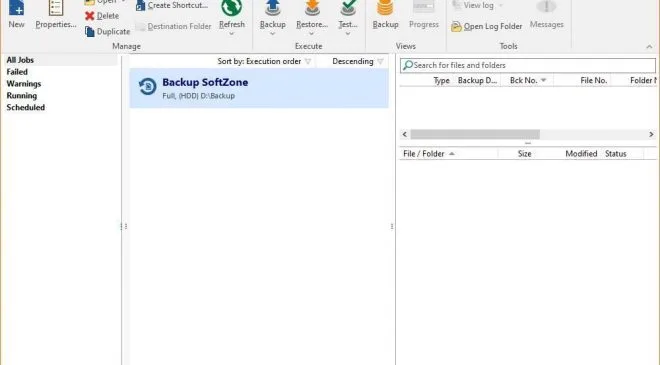The image size is (660, 365).
Task: Sort by the File / Folder column header
Action: pyautogui.click(x=449, y=154)
